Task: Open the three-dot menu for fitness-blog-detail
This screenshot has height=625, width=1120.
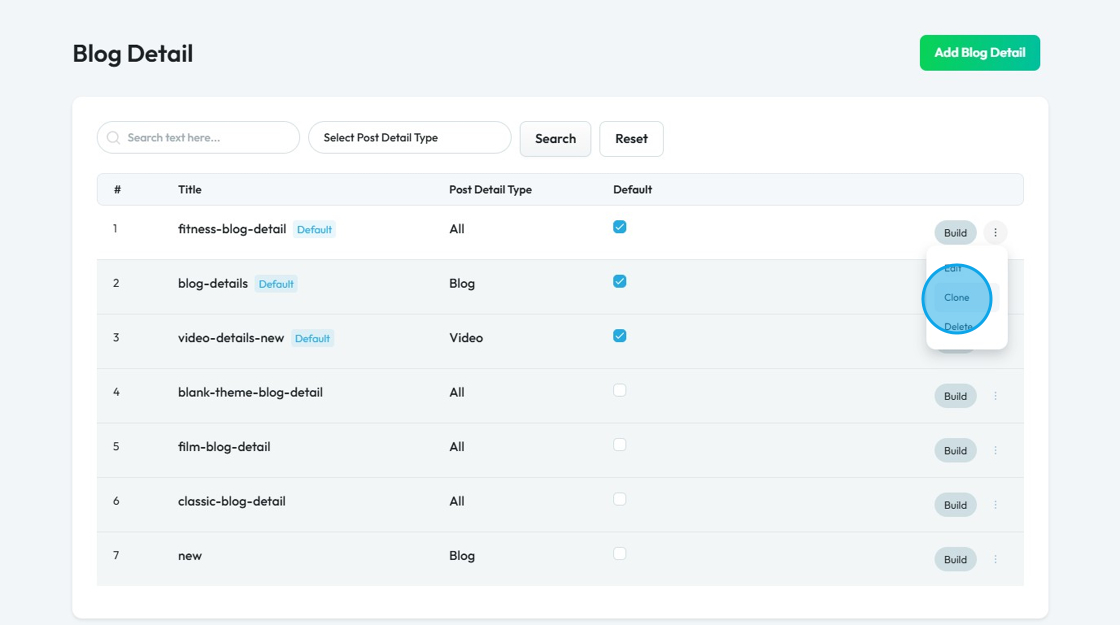Action: 995,233
